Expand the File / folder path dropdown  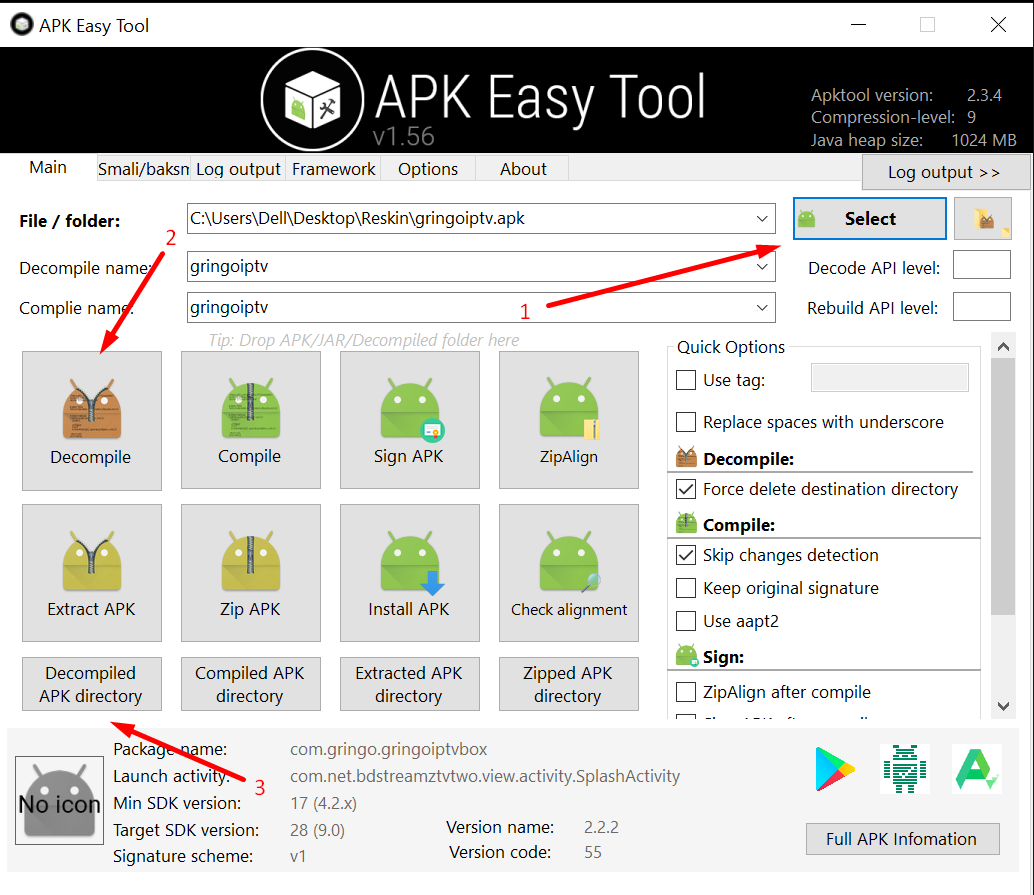tap(764, 218)
